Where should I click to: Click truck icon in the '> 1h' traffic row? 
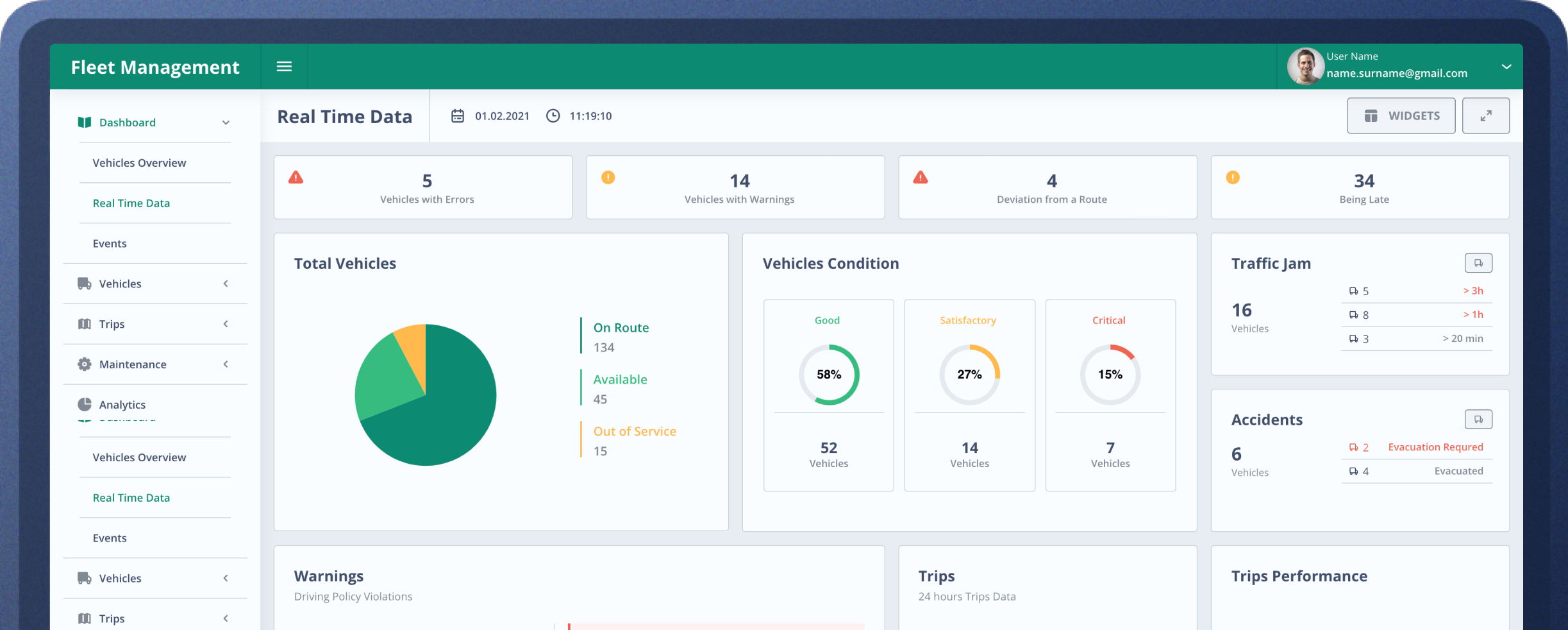[1353, 315]
